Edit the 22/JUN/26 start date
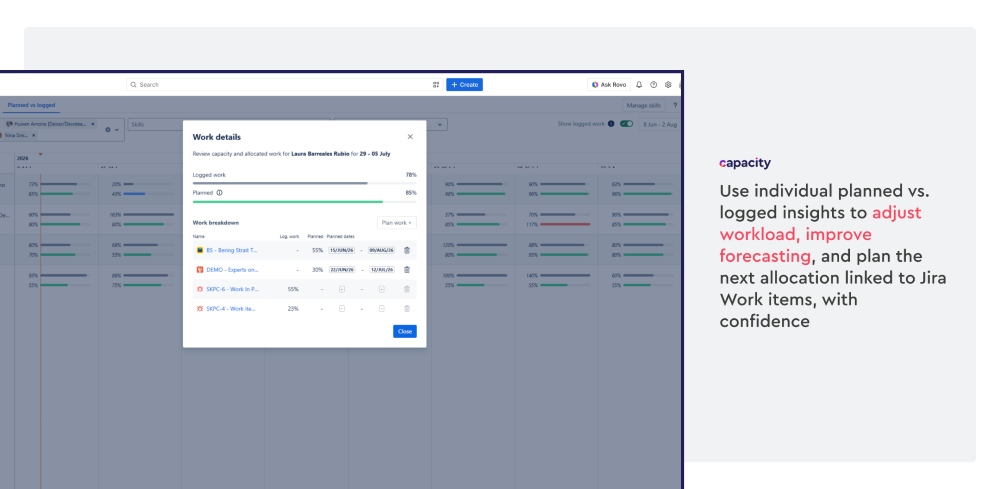This screenshot has height=489, width=1000. point(342,270)
